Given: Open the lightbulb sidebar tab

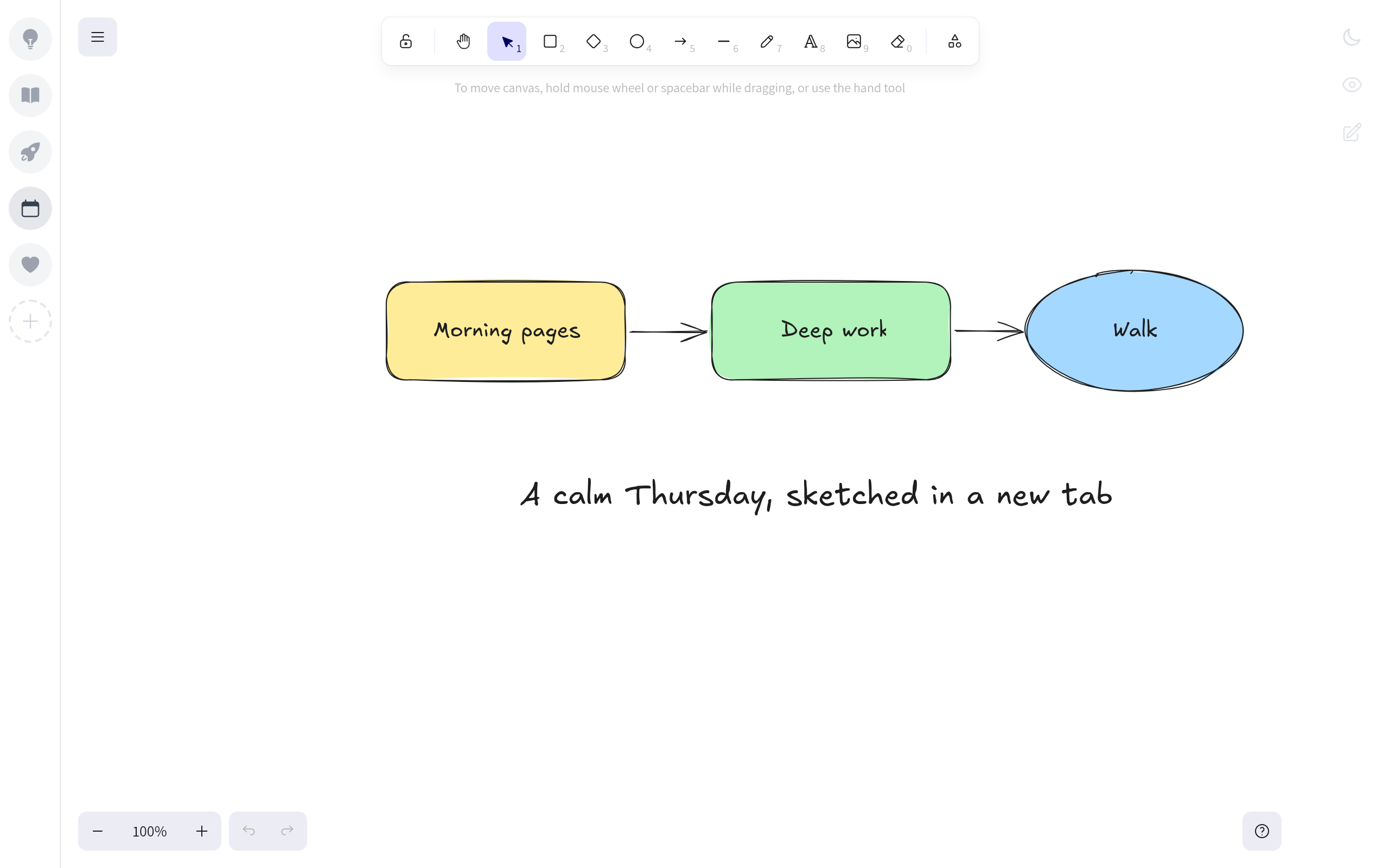Looking at the screenshot, I should tap(30, 39).
